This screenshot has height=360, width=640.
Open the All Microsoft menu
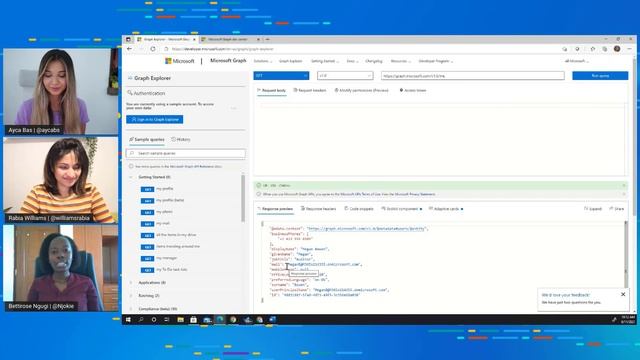[x=576, y=61]
